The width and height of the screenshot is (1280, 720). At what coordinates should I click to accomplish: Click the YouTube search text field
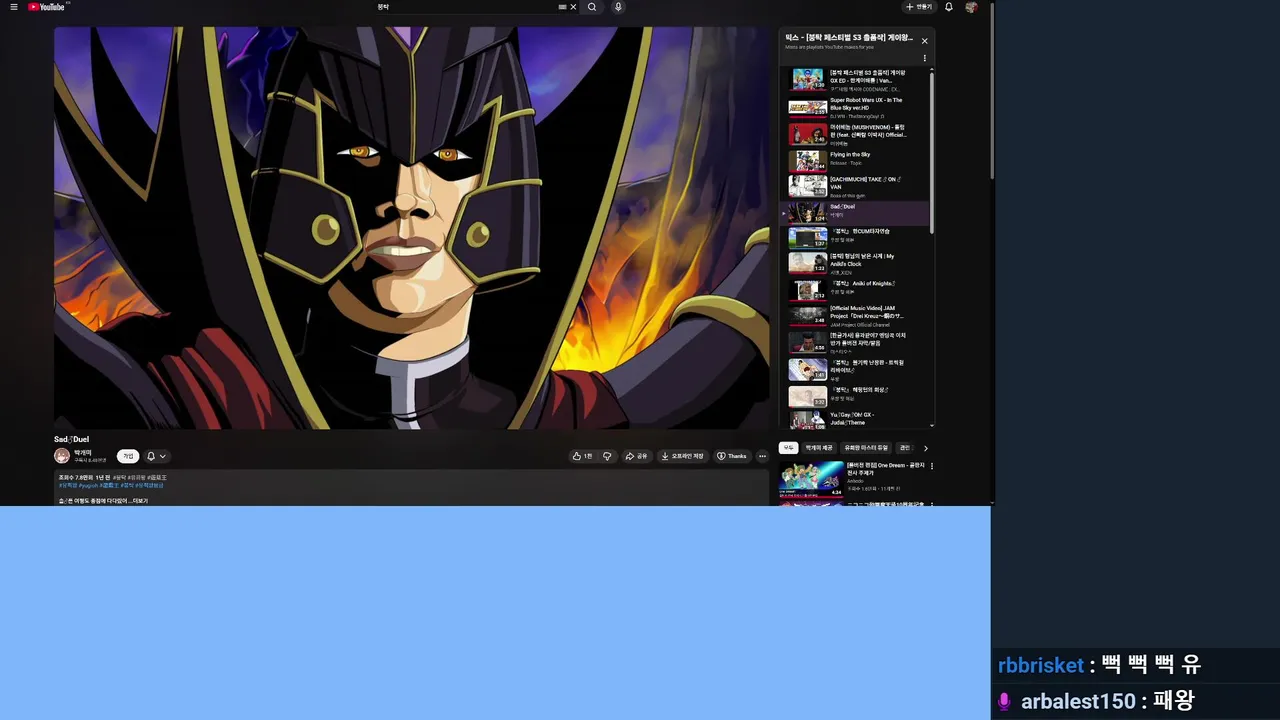click(x=465, y=7)
